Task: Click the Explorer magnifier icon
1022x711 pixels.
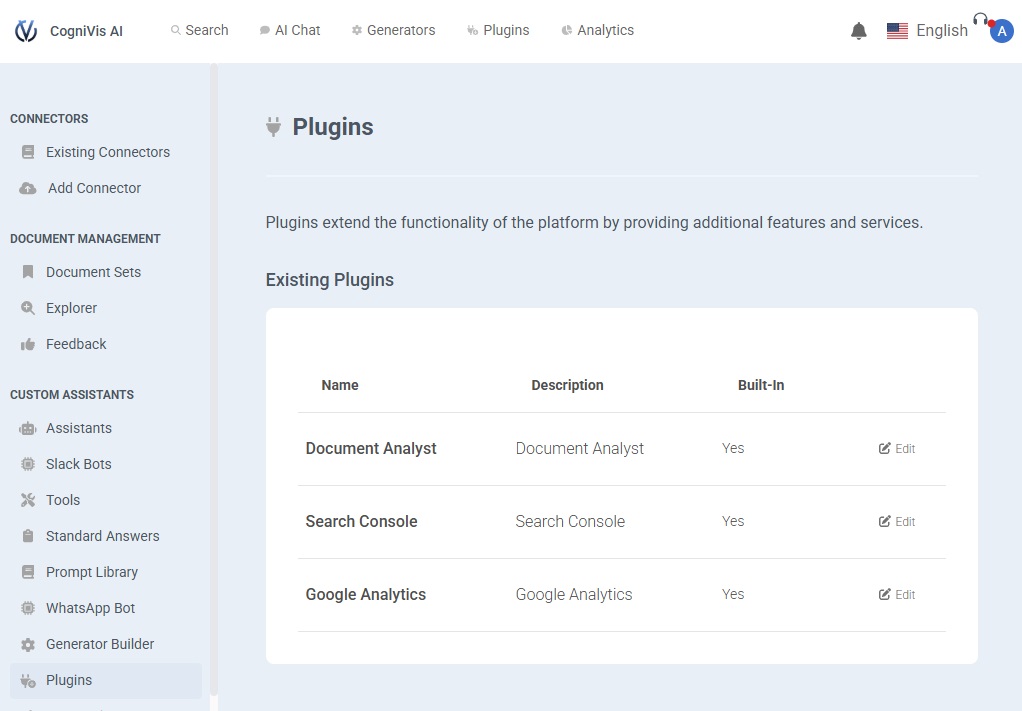Action: pos(28,308)
